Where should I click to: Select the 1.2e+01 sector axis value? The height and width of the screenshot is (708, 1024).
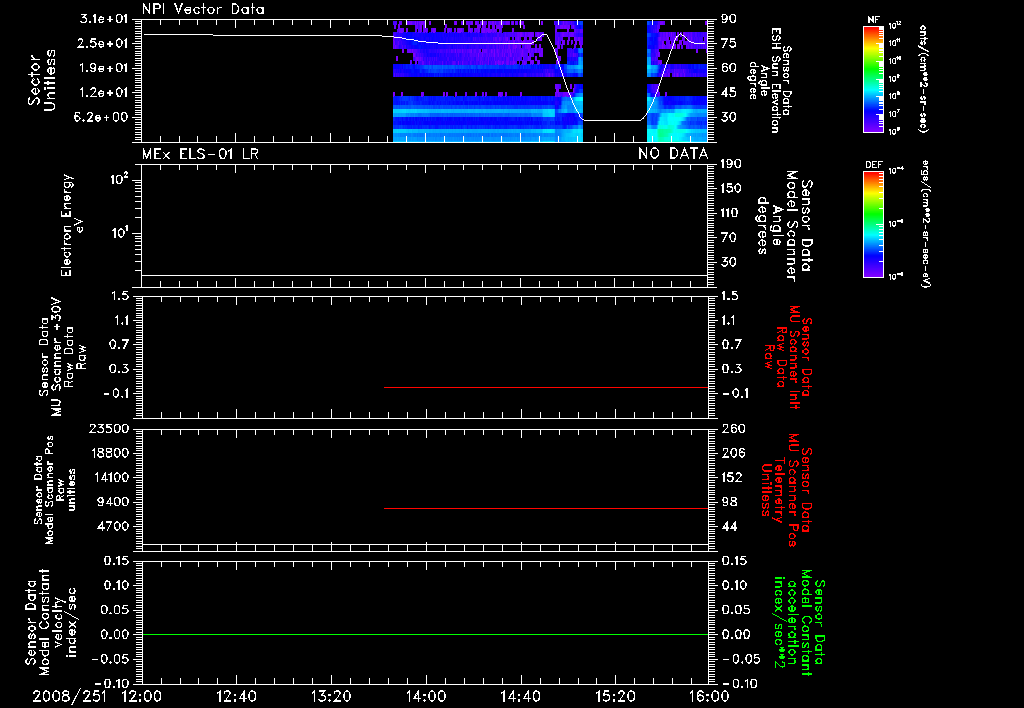click(x=104, y=93)
